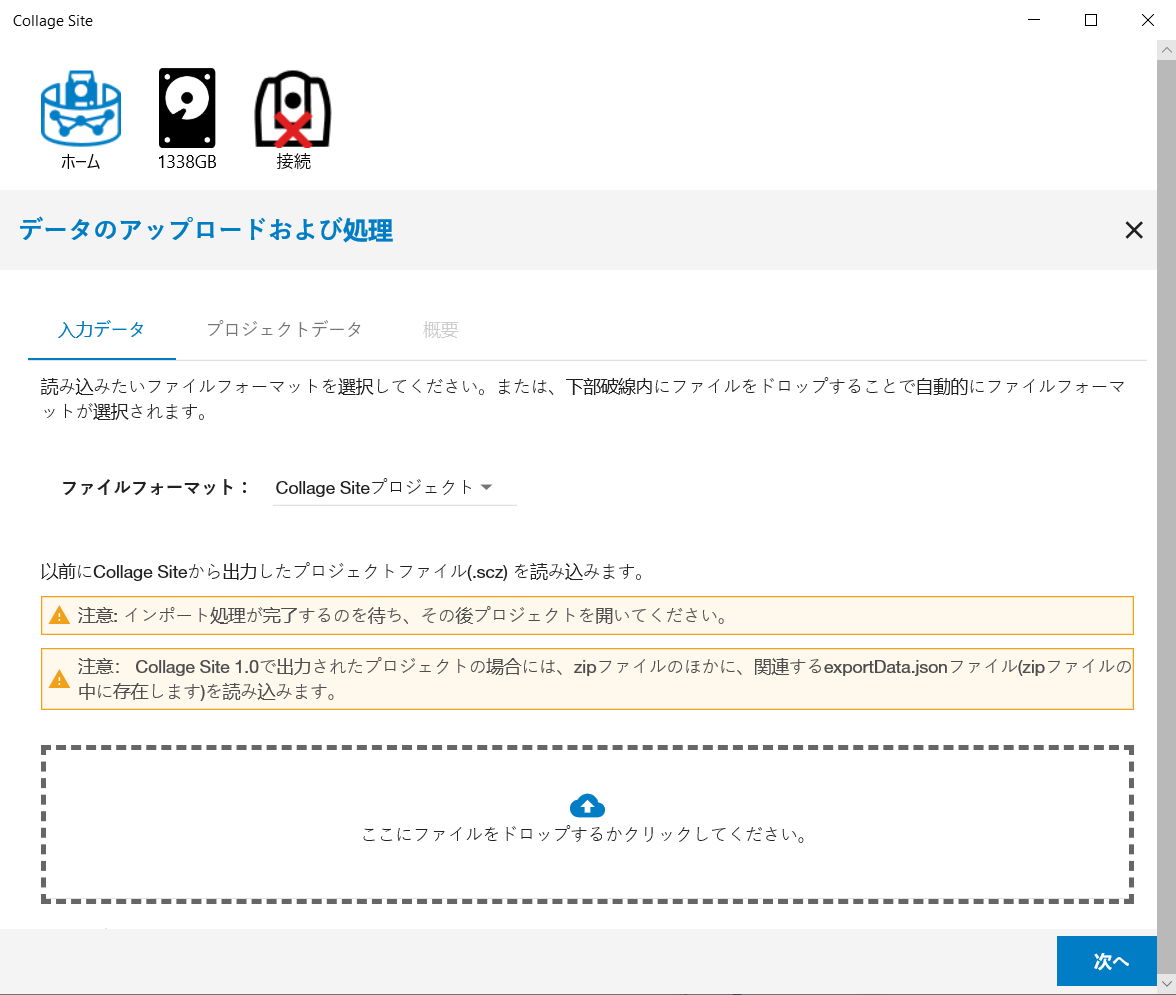Open the ファイルフォーマット dropdown showing Collage Siteプロジェクト
This screenshot has width=1176, height=995.
[x=375, y=487]
